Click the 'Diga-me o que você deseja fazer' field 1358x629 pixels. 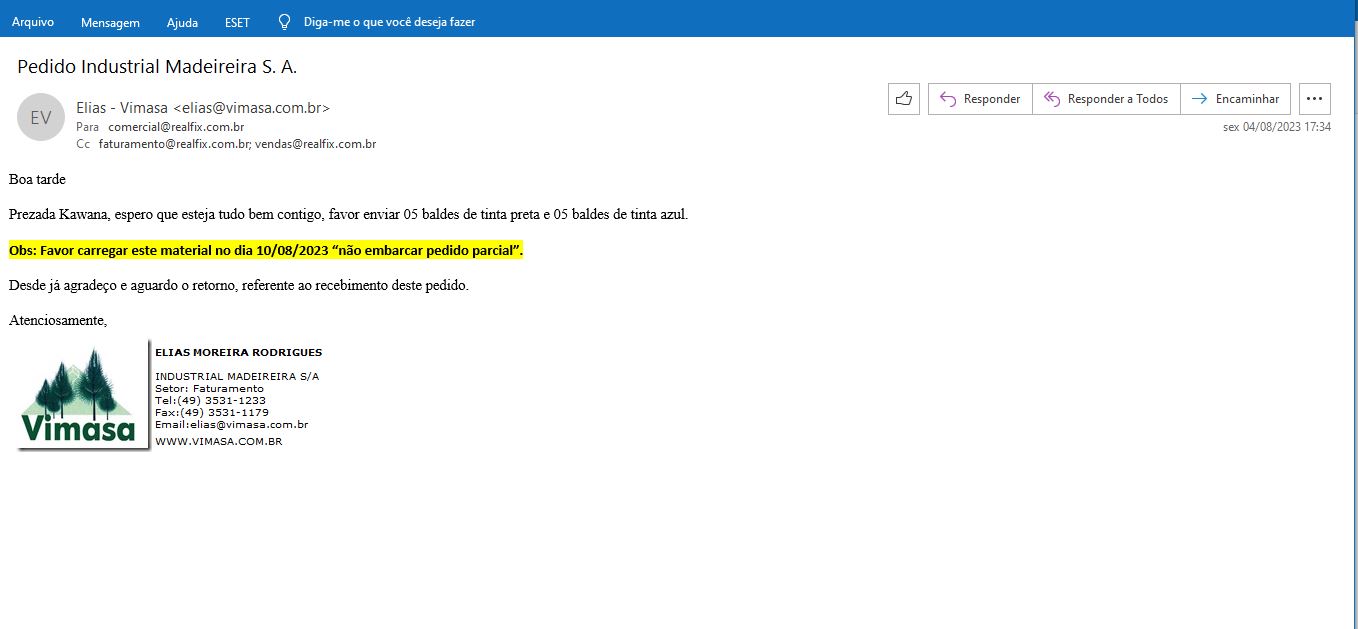click(389, 22)
